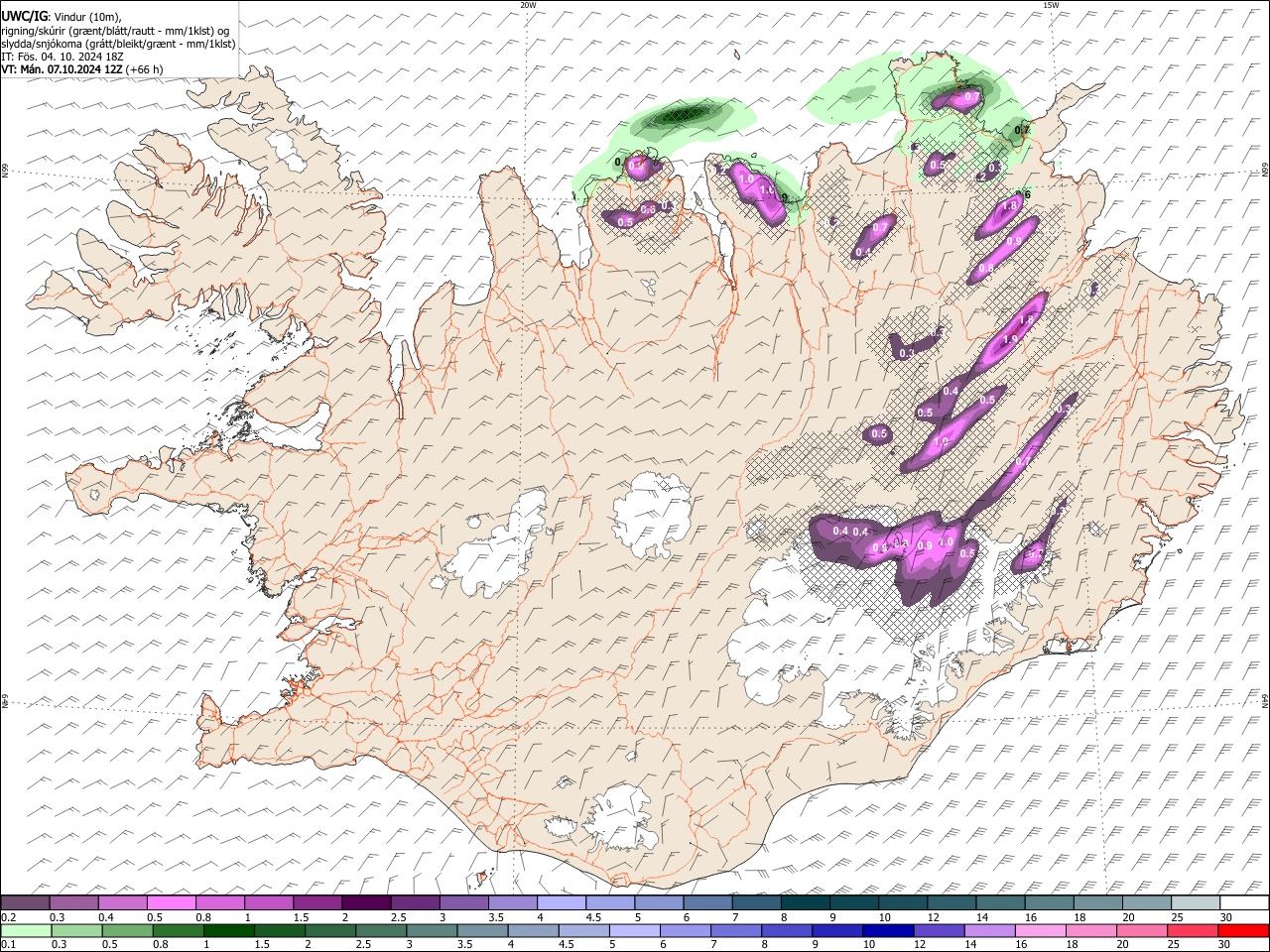
Task: Pick the snow legend 30 white swatch
Action: click(1245, 903)
